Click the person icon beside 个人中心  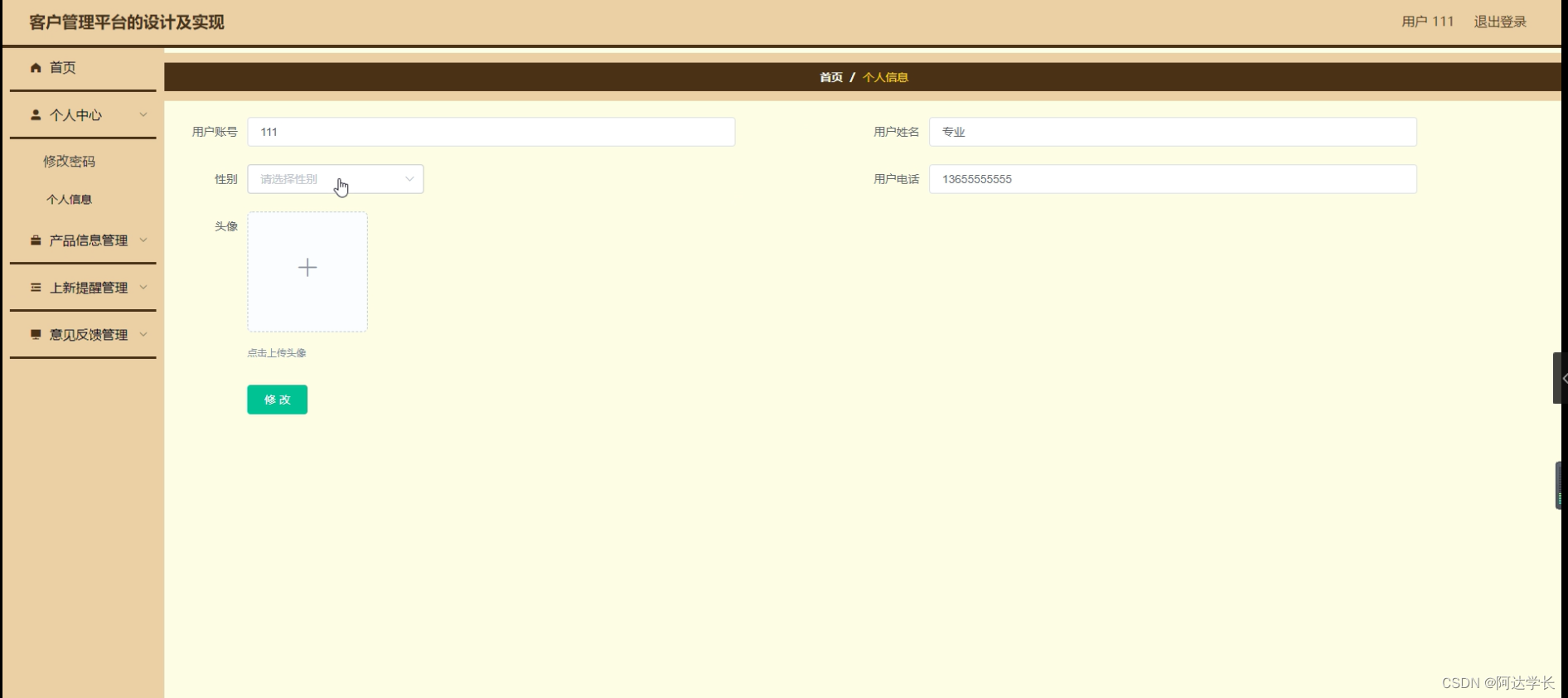point(36,115)
